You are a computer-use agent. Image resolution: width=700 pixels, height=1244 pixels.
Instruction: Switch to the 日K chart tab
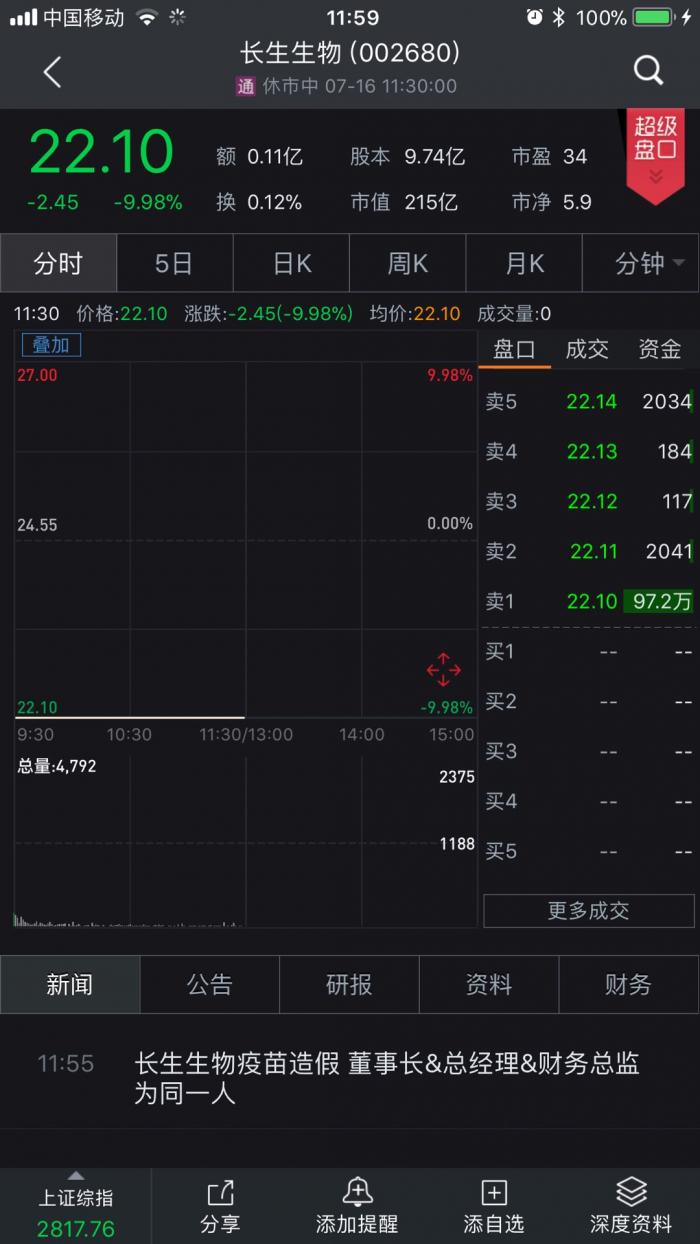point(291,264)
